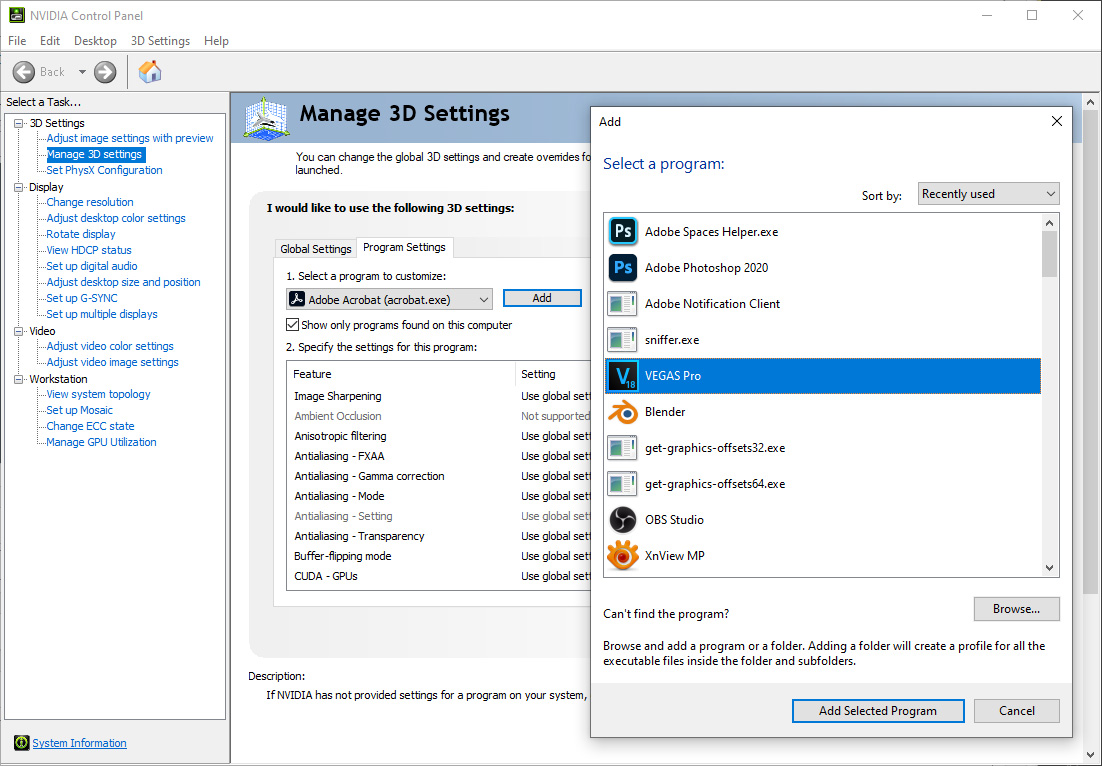Open the System Information link
Screen dimensions: 1102x766
tap(79, 743)
